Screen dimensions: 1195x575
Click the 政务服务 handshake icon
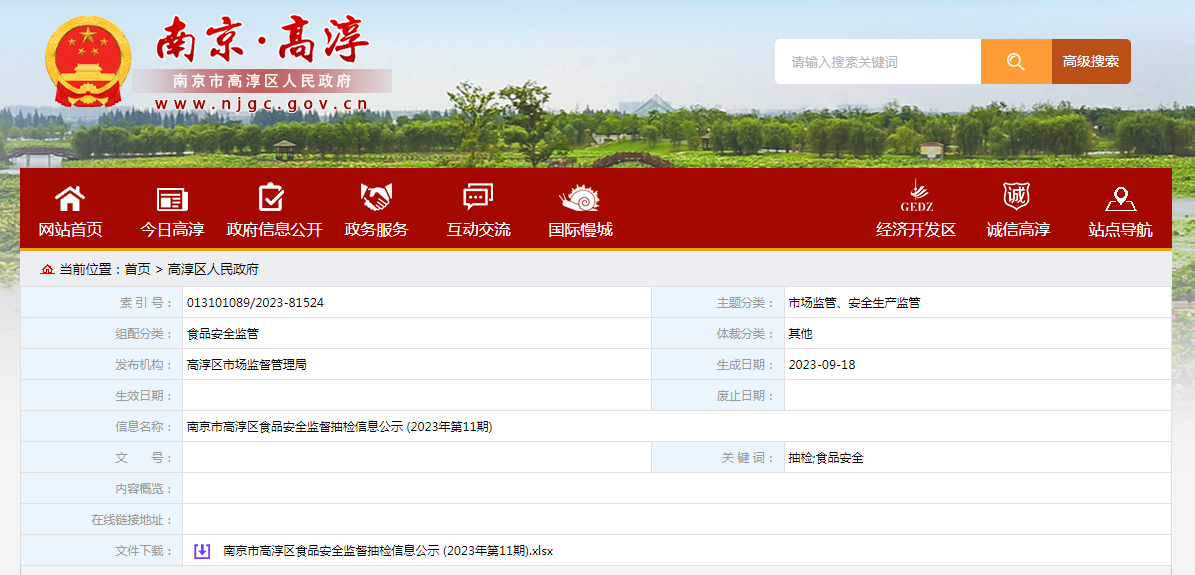tap(376, 198)
